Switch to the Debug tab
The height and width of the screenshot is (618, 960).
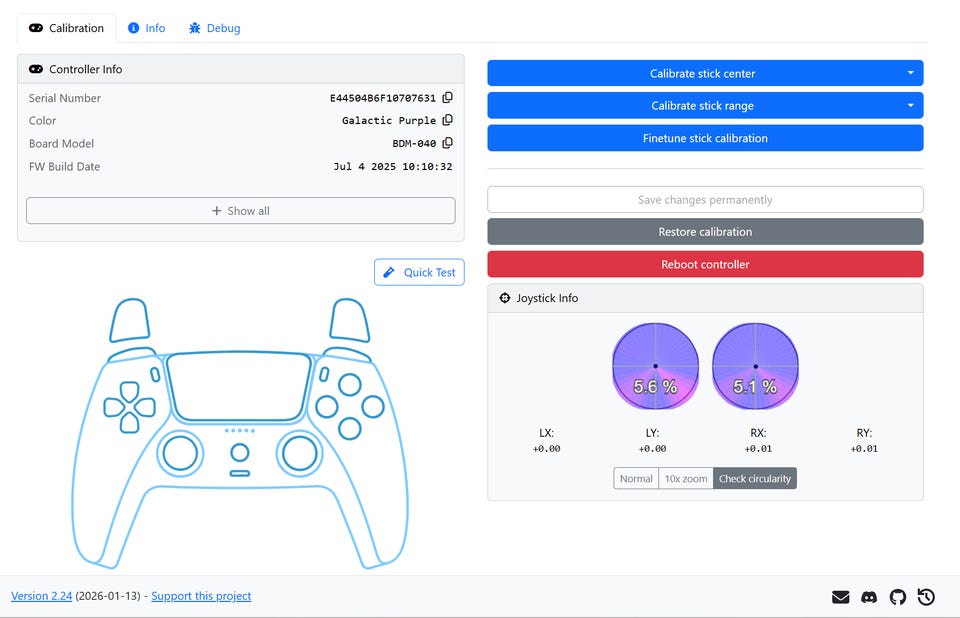[x=214, y=28]
